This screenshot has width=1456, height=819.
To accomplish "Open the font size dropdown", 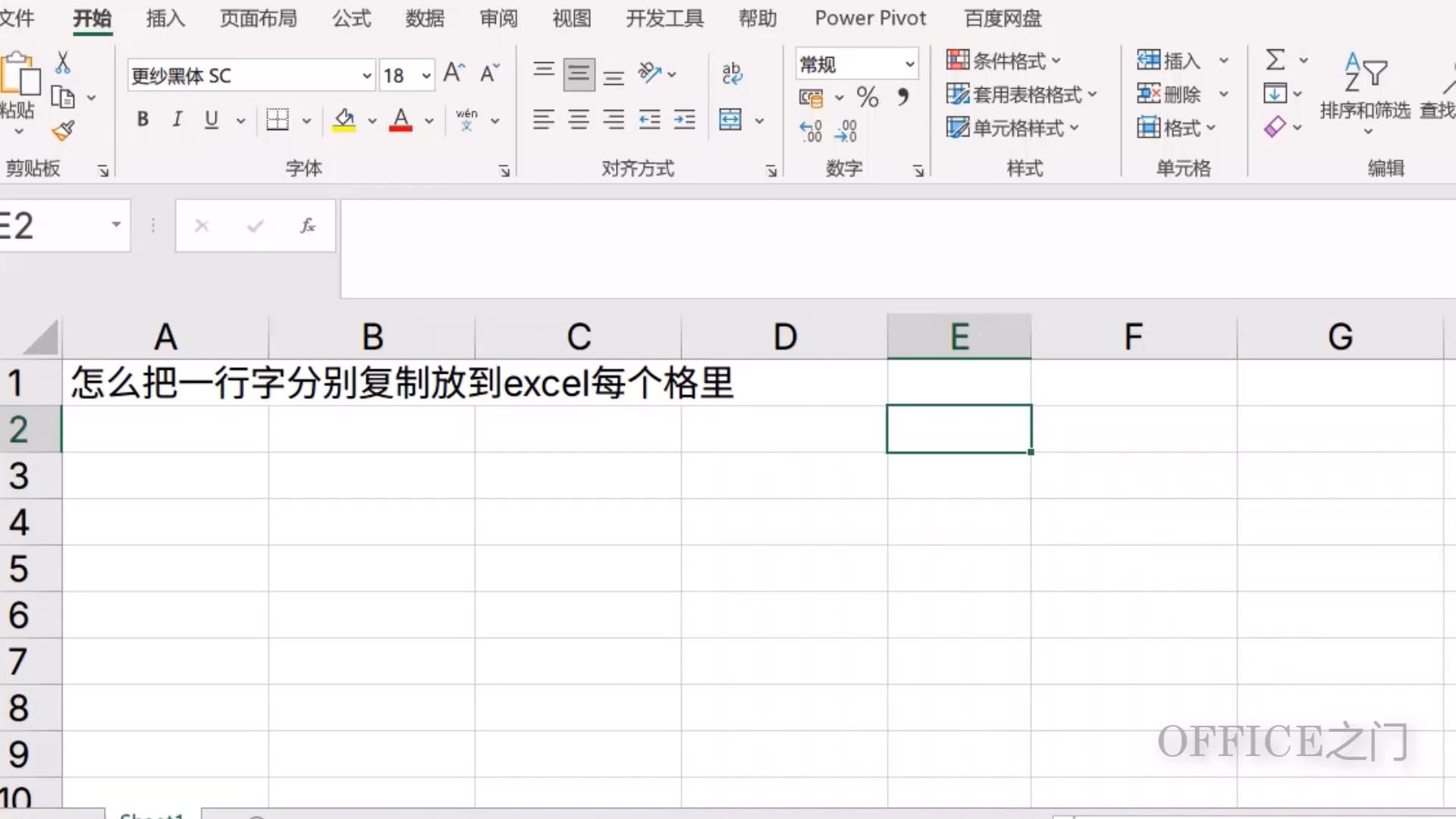I will 426,76.
